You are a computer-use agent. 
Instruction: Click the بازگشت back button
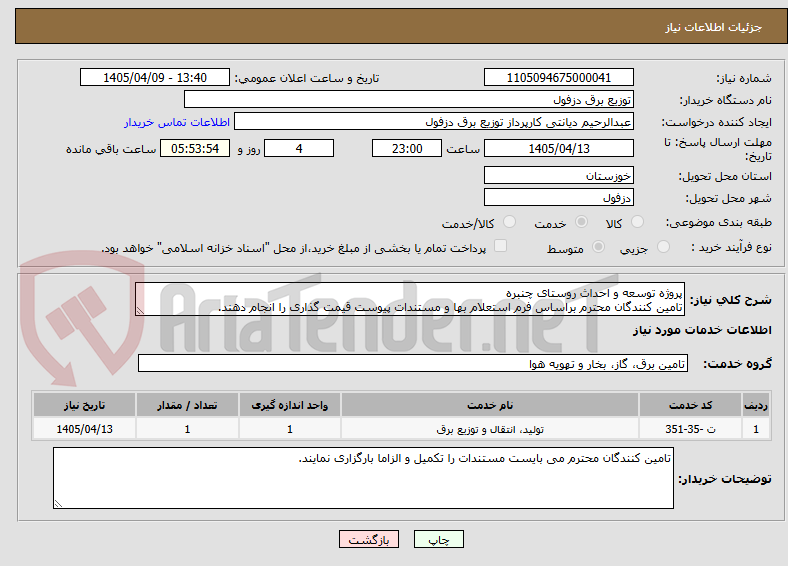pyautogui.click(x=369, y=539)
